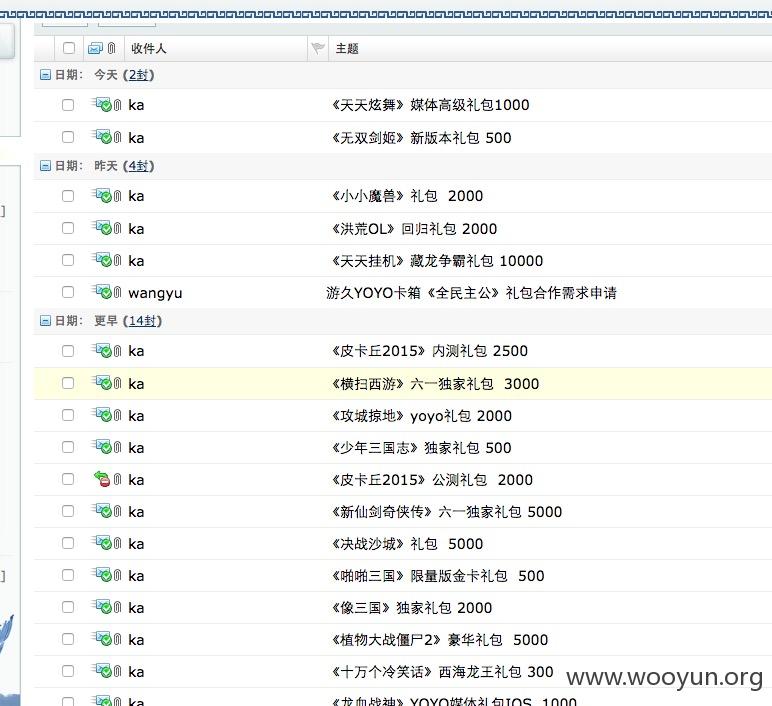Viewport: 772px width, 706px height.
Task: Check the 《无双剑姬》新版本礼包 500 email
Action: 68,137
